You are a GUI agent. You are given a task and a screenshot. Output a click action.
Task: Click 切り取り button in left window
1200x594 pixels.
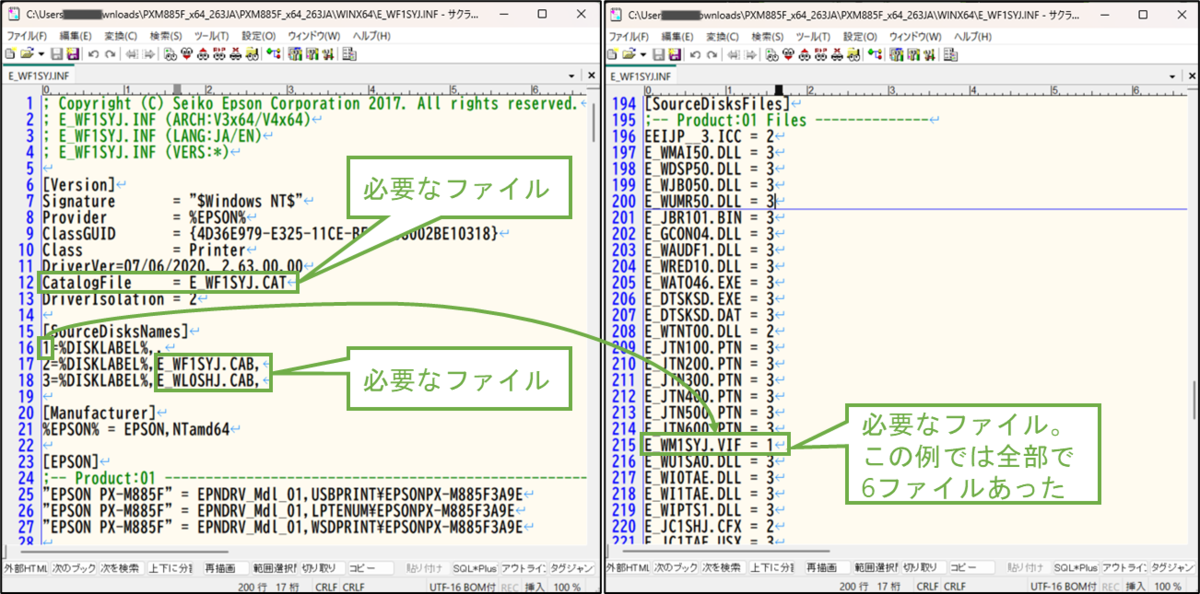click(322, 568)
